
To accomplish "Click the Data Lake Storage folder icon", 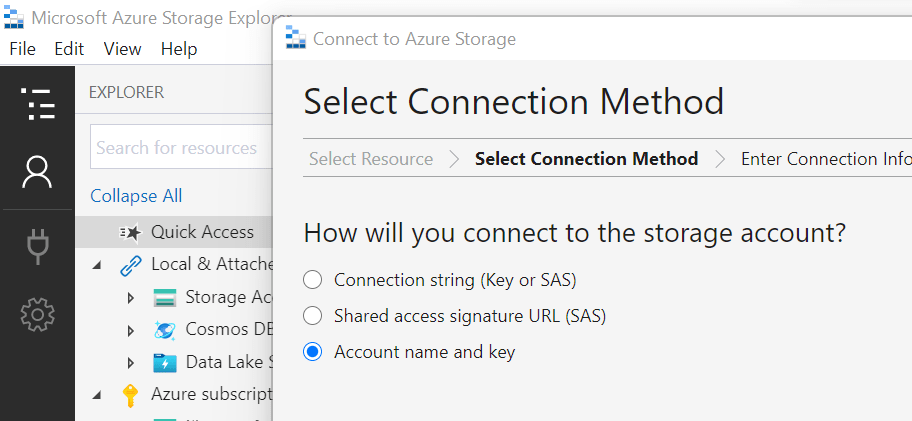I will (x=165, y=362).
